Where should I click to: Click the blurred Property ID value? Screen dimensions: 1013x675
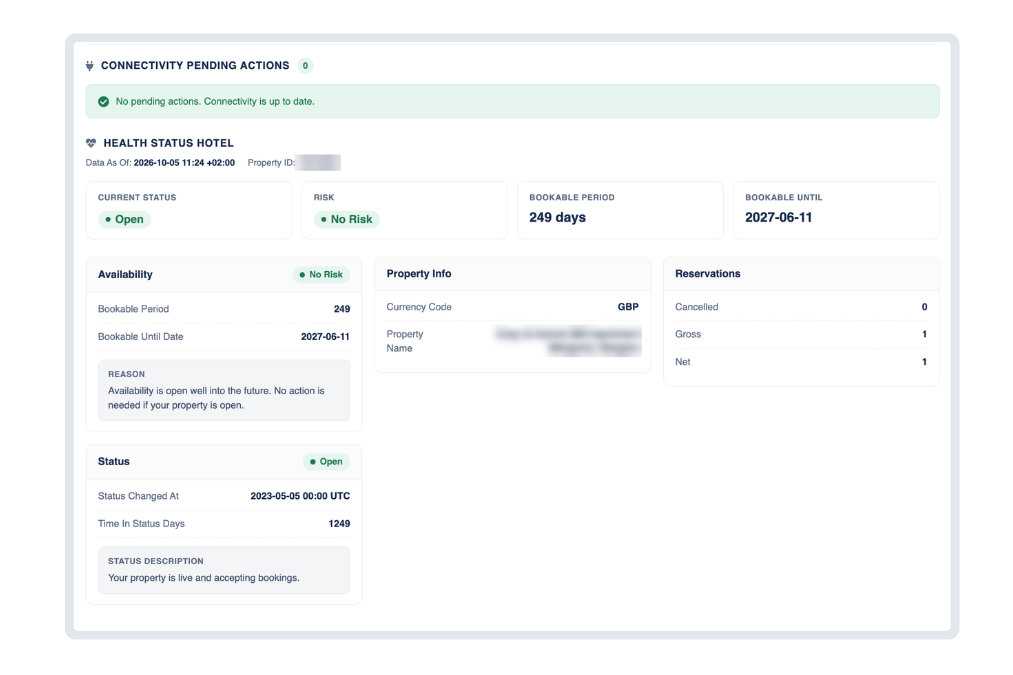(x=319, y=163)
